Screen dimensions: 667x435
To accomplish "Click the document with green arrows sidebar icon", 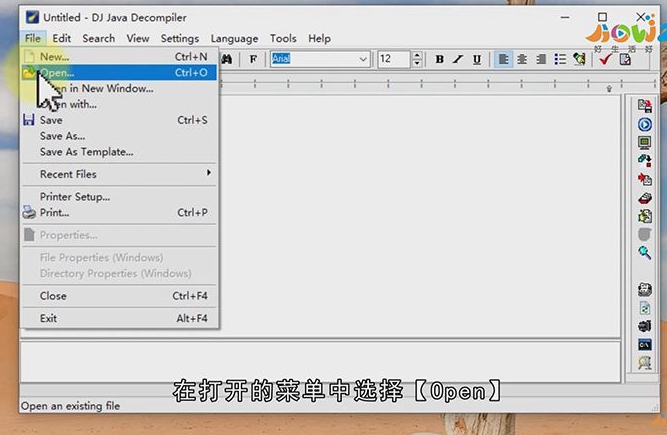I will pos(644,307).
